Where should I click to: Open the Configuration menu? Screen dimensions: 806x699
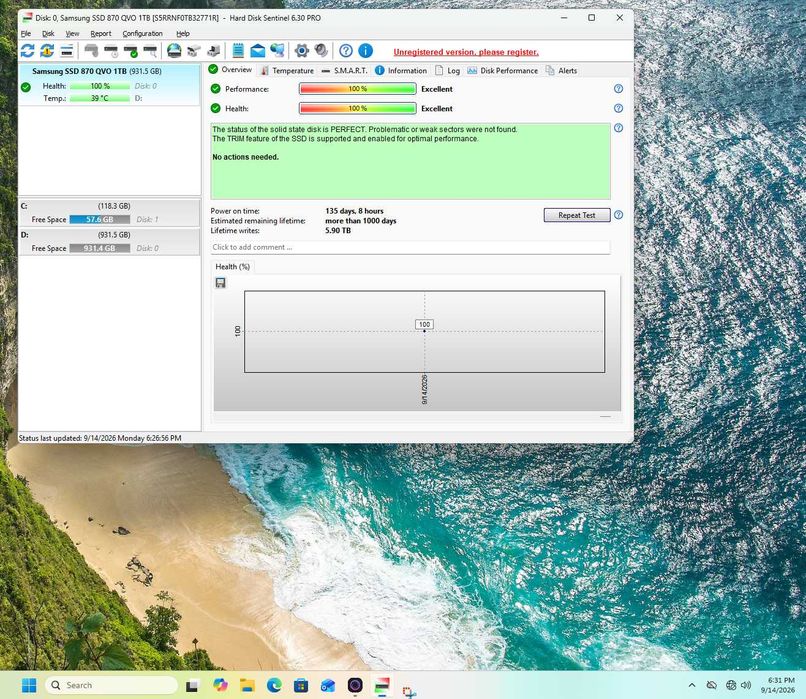pos(142,33)
